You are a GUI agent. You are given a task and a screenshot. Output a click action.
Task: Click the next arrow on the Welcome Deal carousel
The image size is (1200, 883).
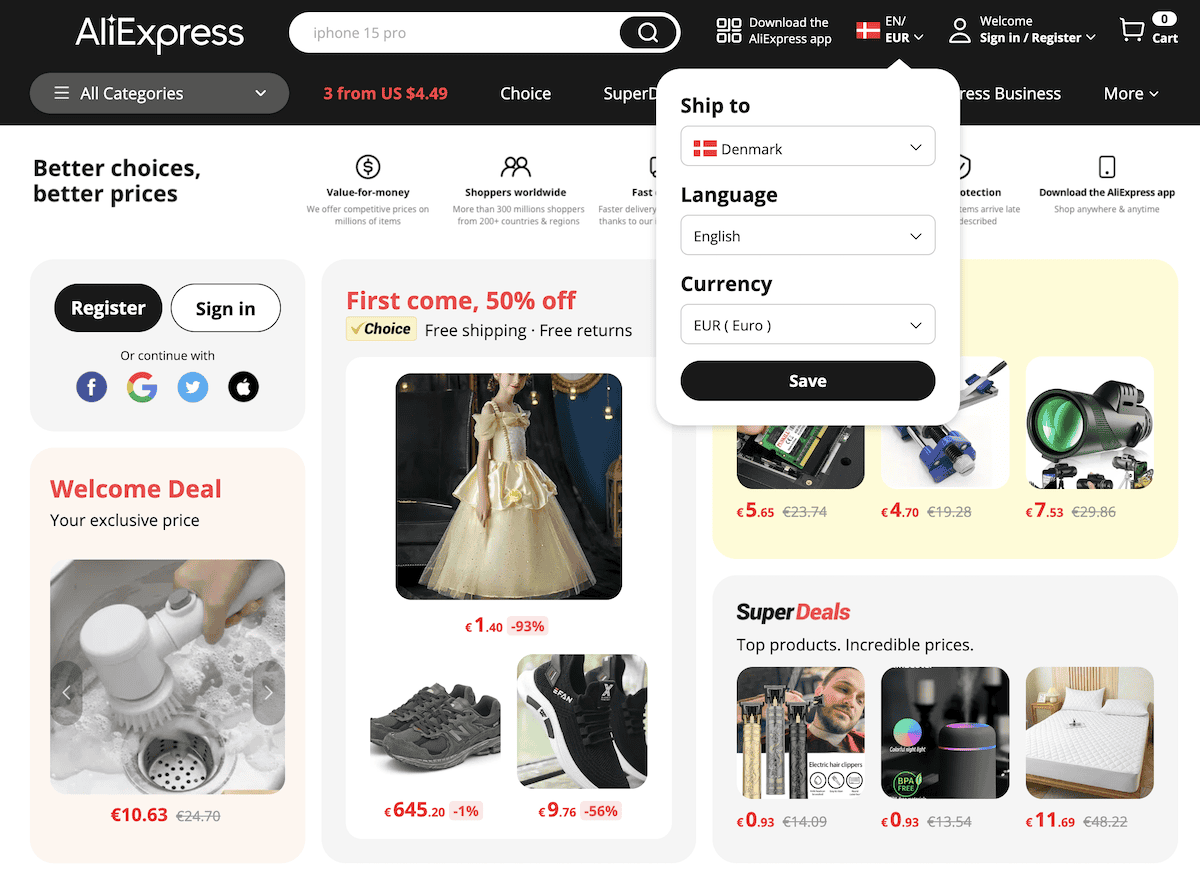(268, 691)
